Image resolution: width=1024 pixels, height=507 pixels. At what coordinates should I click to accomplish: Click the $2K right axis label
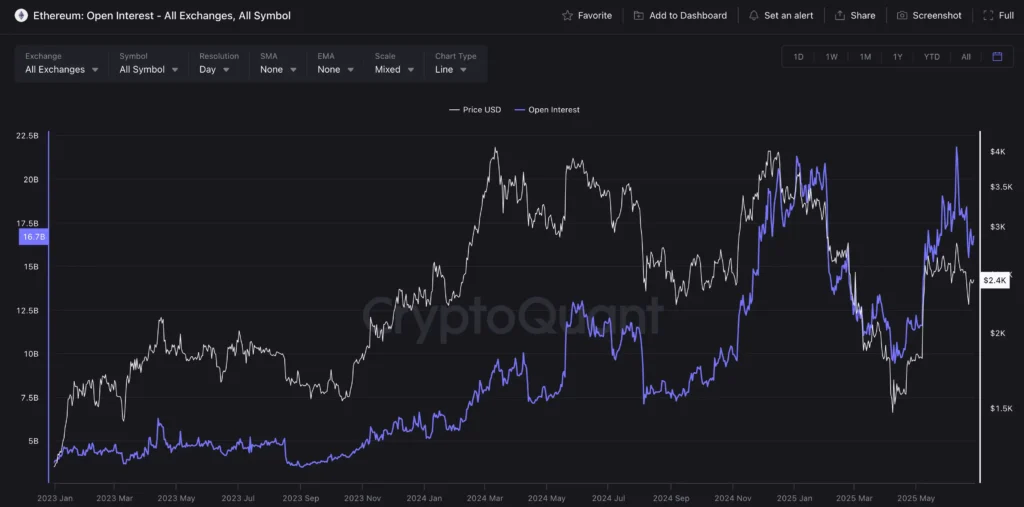pos(997,333)
